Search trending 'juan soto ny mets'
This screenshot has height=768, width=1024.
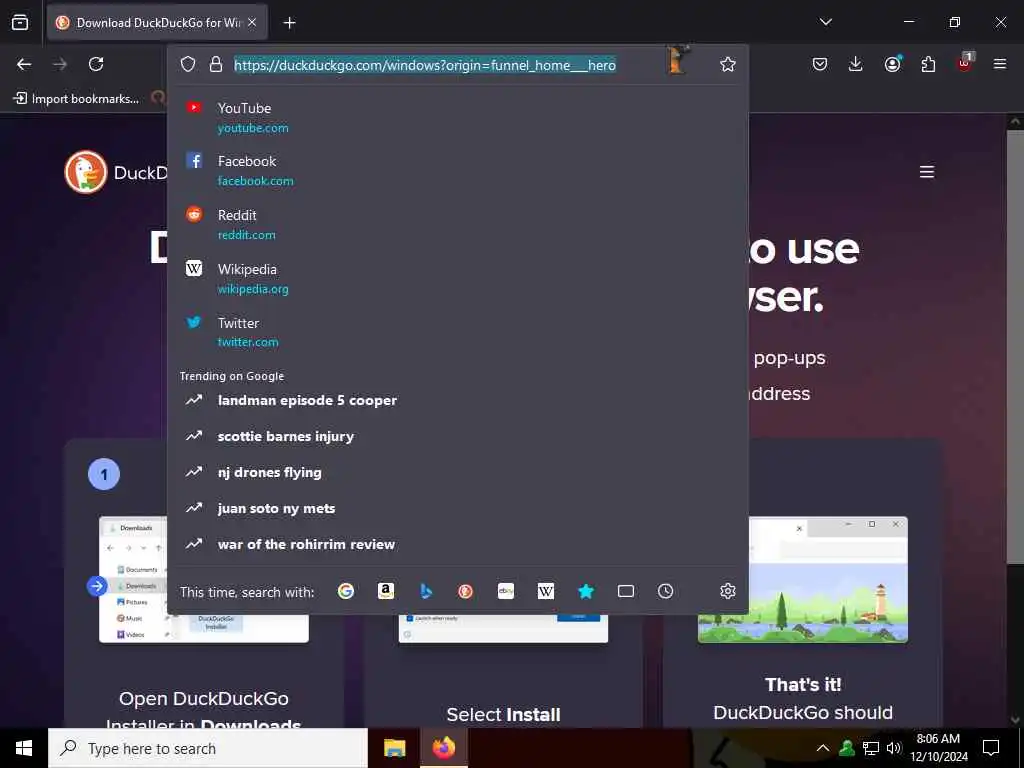click(x=457, y=508)
